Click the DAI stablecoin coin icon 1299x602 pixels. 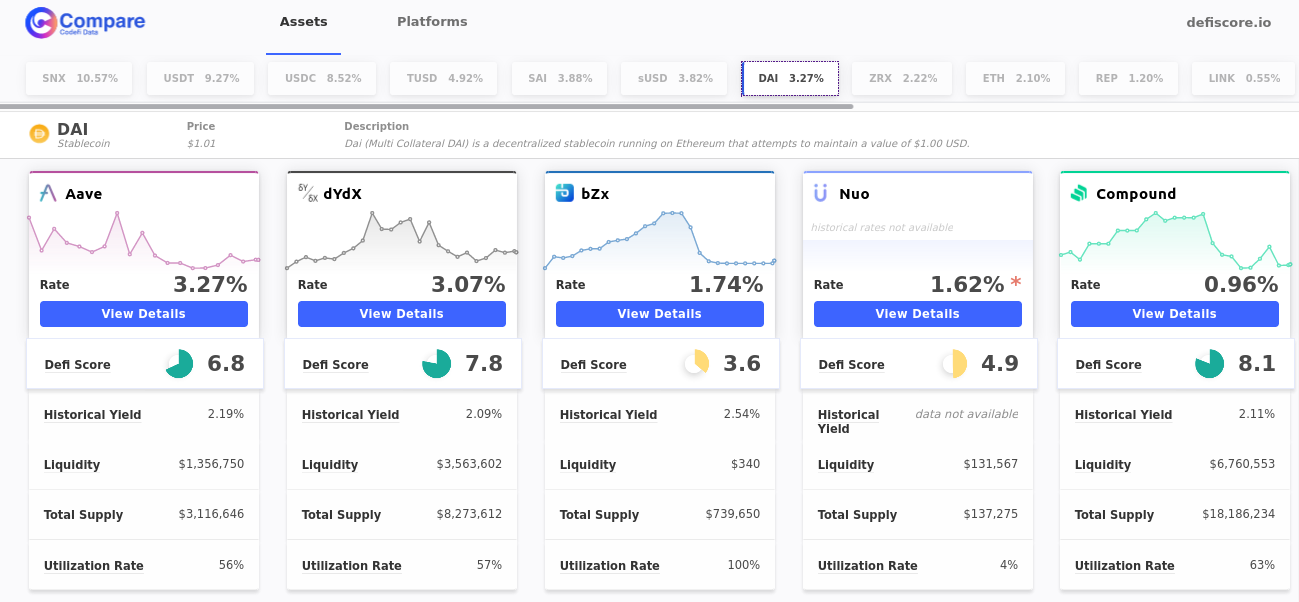(x=37, y=132)
